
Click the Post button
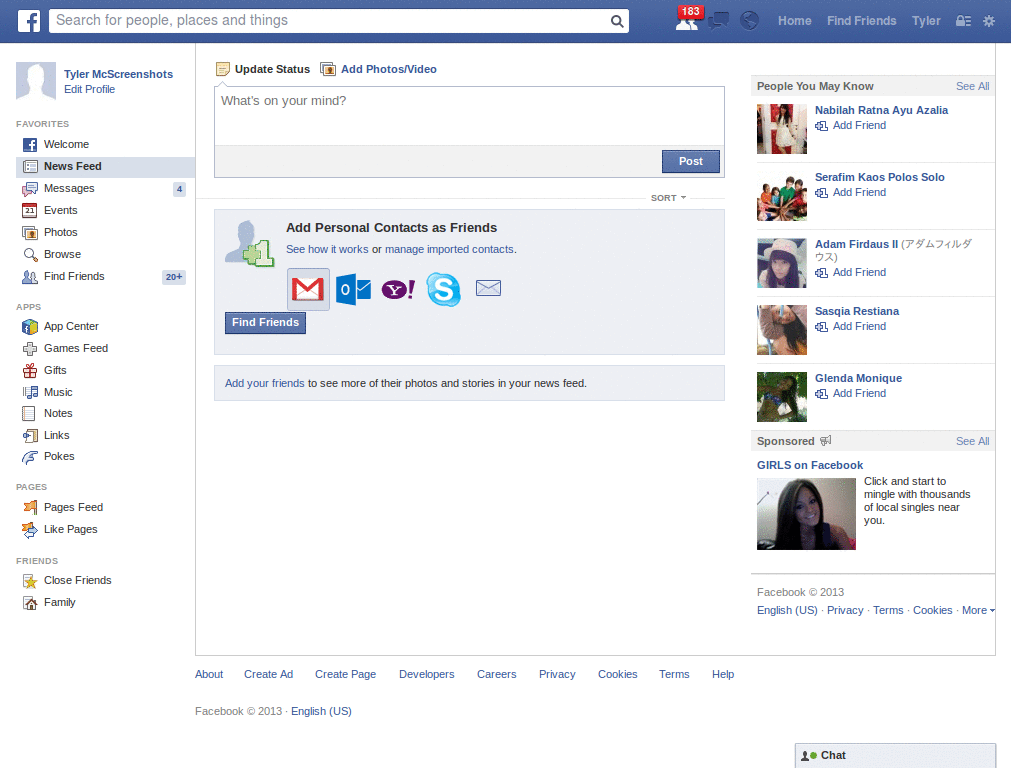tap(690, 161)
